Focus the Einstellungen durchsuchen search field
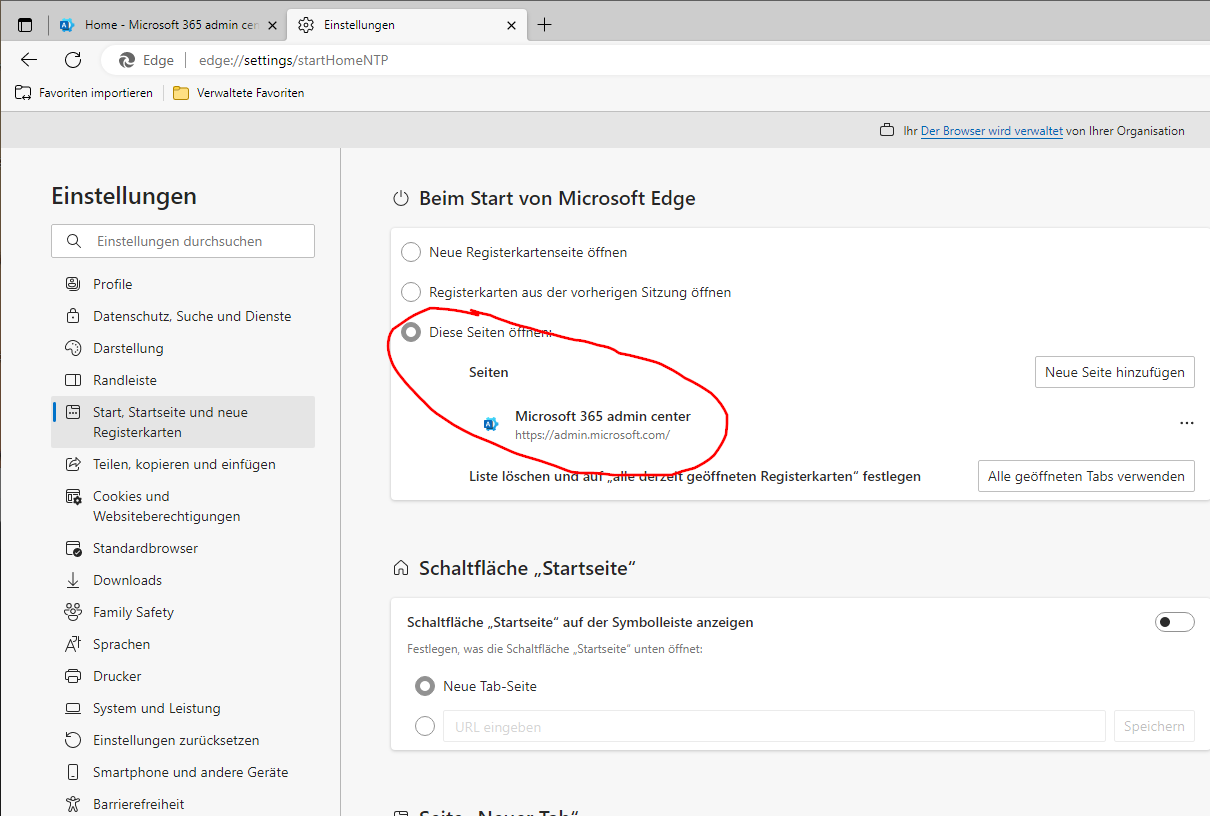This screenshot has width=1210, height=816. pyautogui.click(x=183, y=241)
